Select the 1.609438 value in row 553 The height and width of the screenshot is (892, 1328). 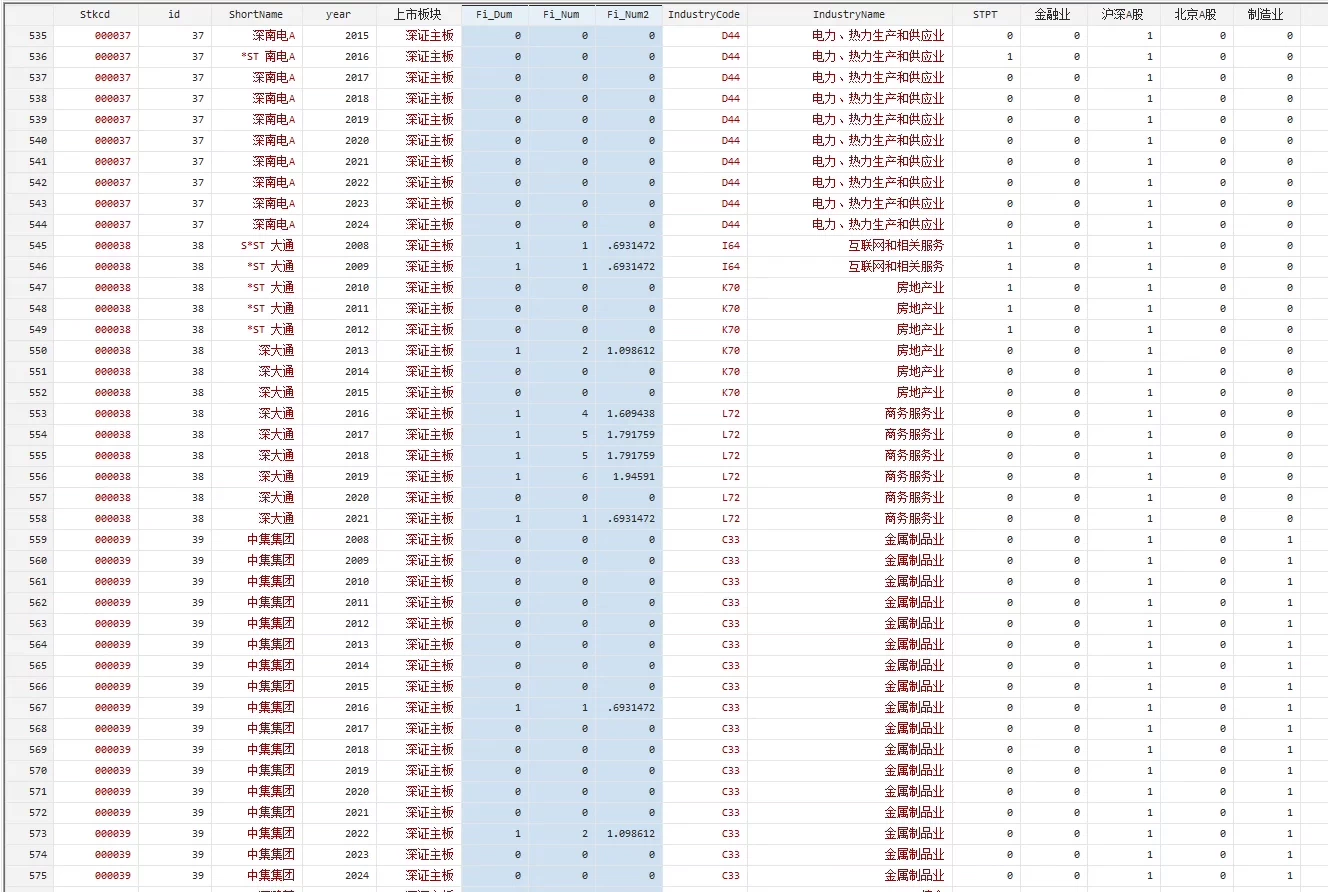tap(630, 414)
